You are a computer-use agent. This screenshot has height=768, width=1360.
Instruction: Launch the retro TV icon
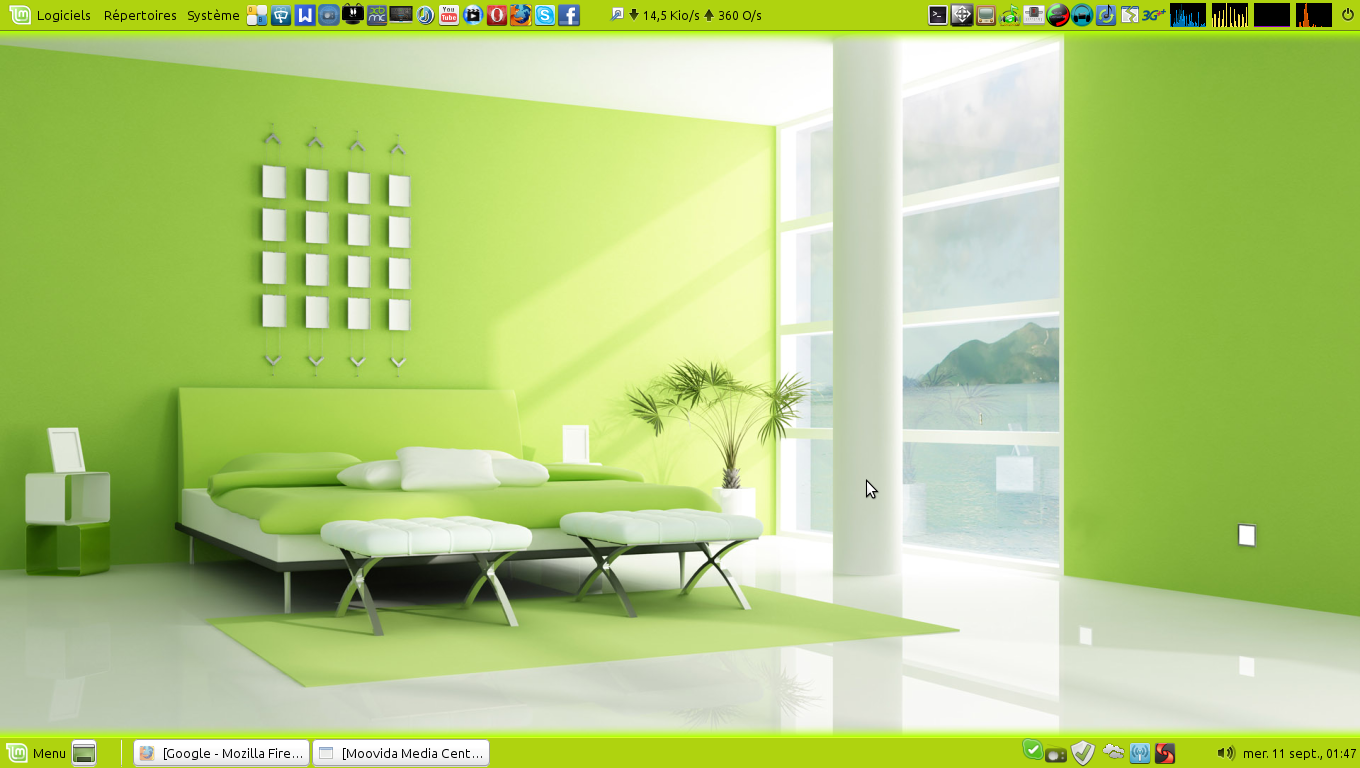tap(986, 15)
